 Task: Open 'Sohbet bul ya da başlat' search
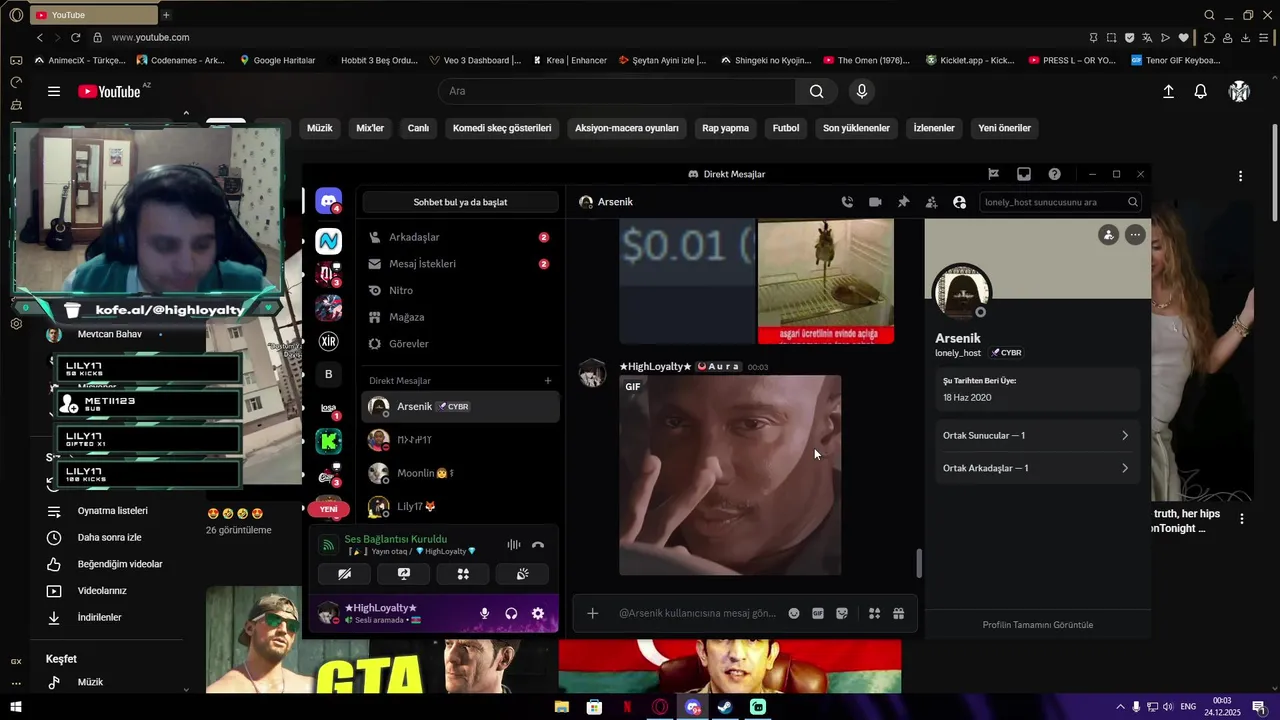(x=460, y=202)
